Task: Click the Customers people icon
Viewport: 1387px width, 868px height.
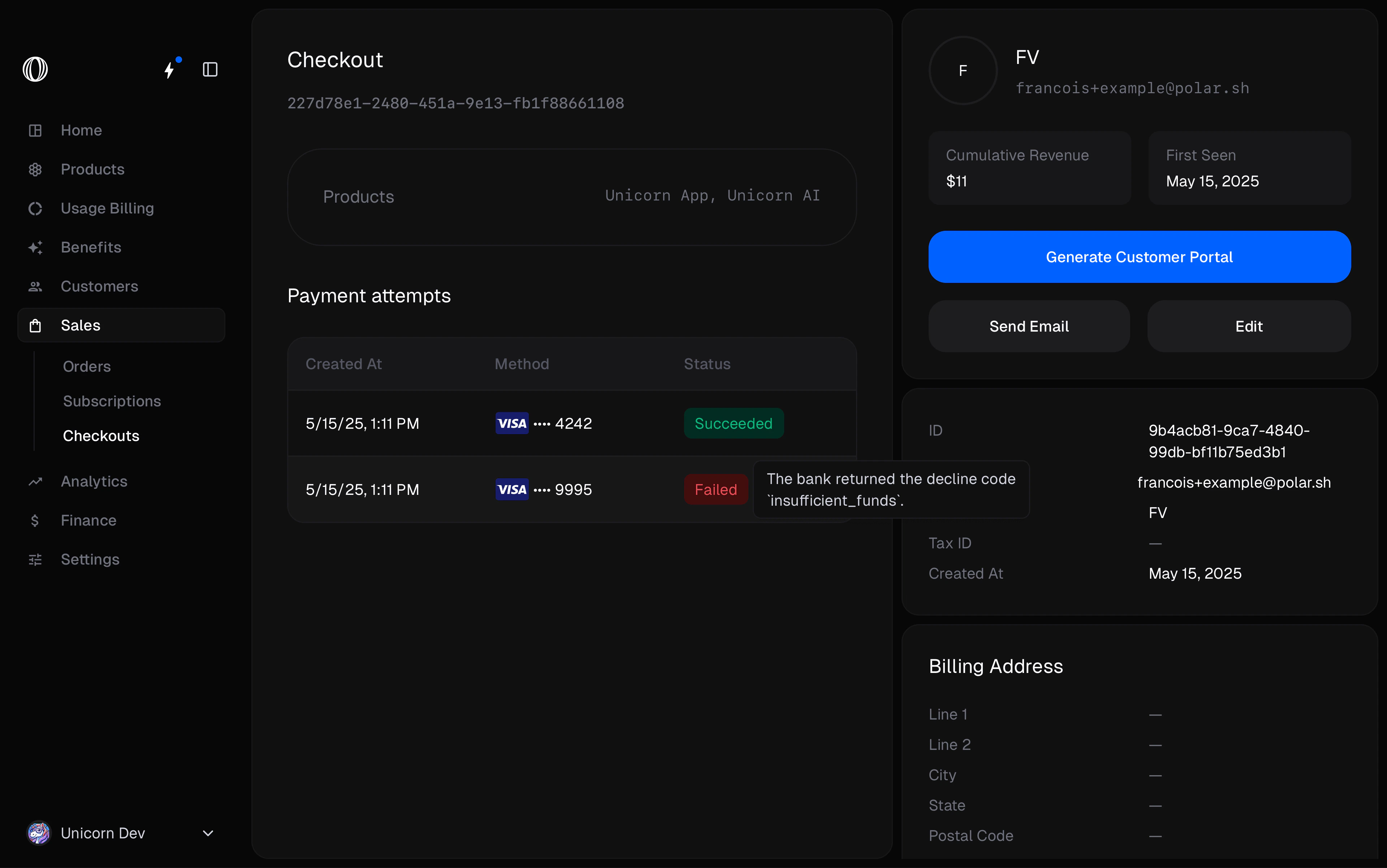Action: [35, 286]
